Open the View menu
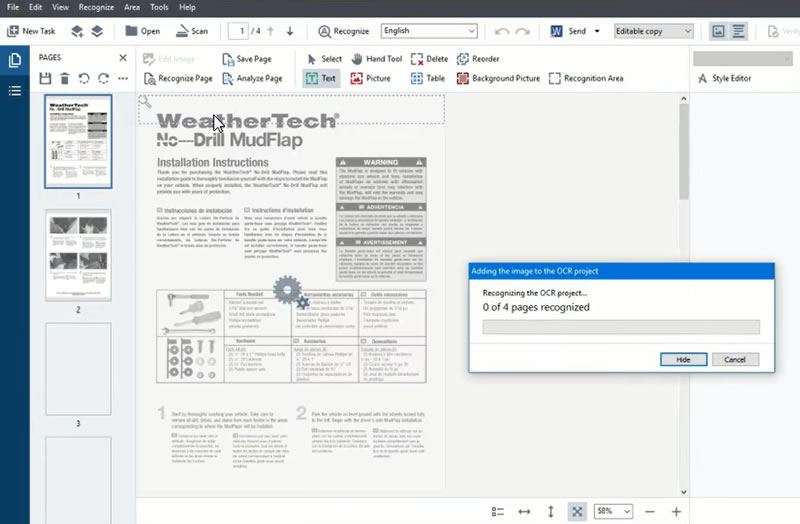The height and width of the screenshot is (524, 800). click(60, 7)
